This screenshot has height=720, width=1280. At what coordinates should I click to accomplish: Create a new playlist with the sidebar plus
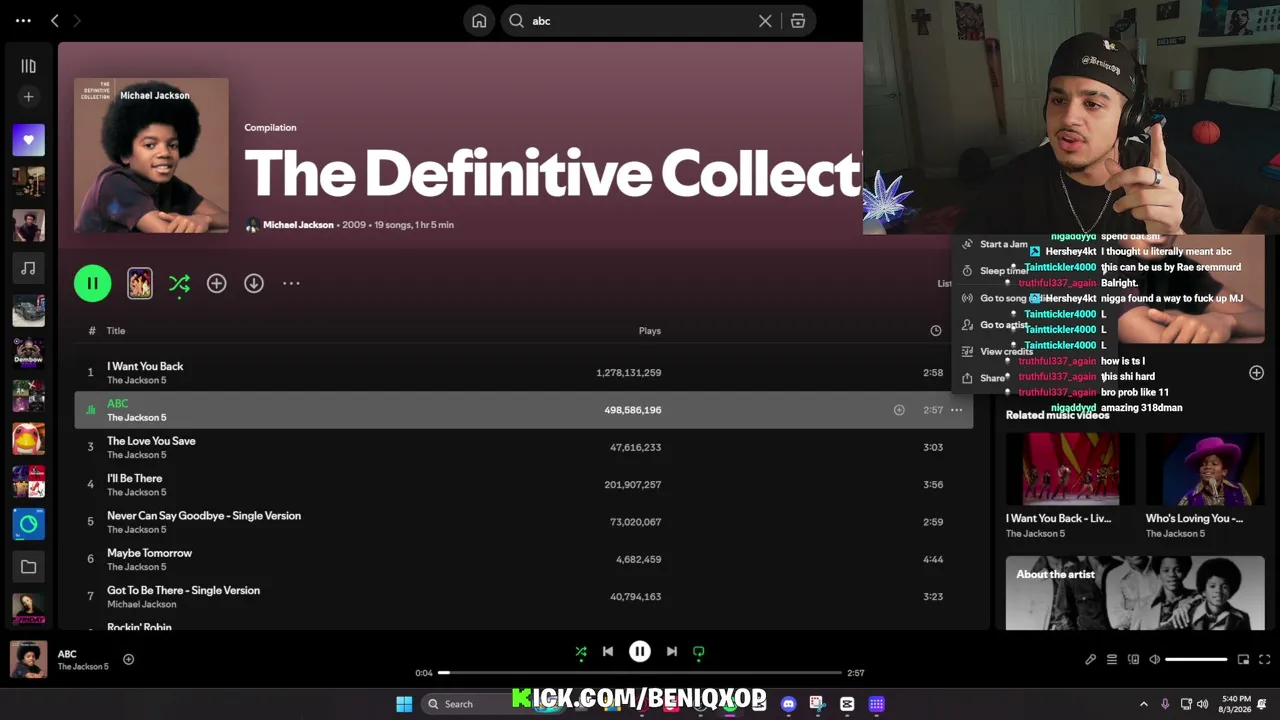pos(28,97)
